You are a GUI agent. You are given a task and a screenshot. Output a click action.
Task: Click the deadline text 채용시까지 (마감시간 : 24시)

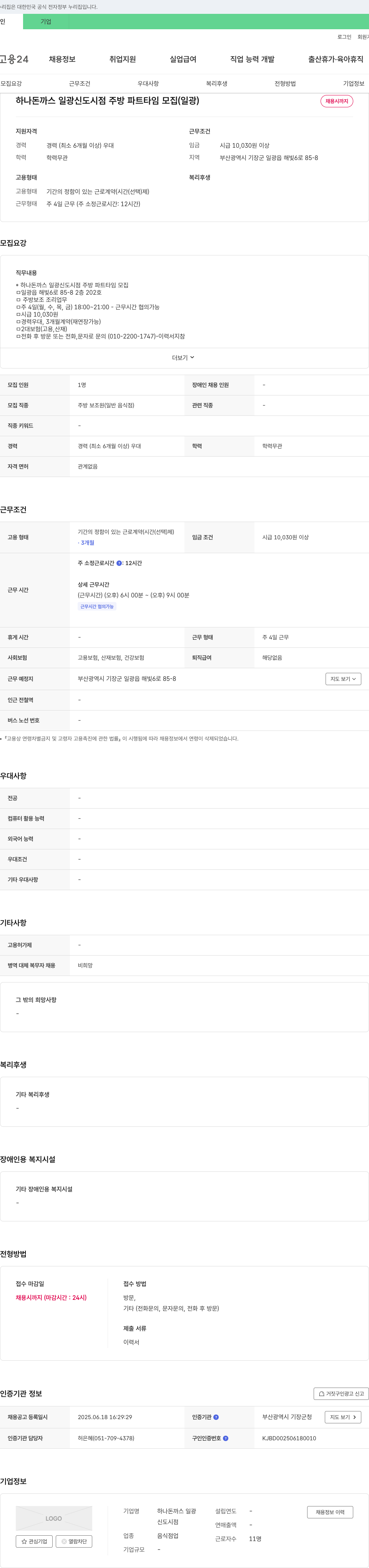pos(51,1297)
